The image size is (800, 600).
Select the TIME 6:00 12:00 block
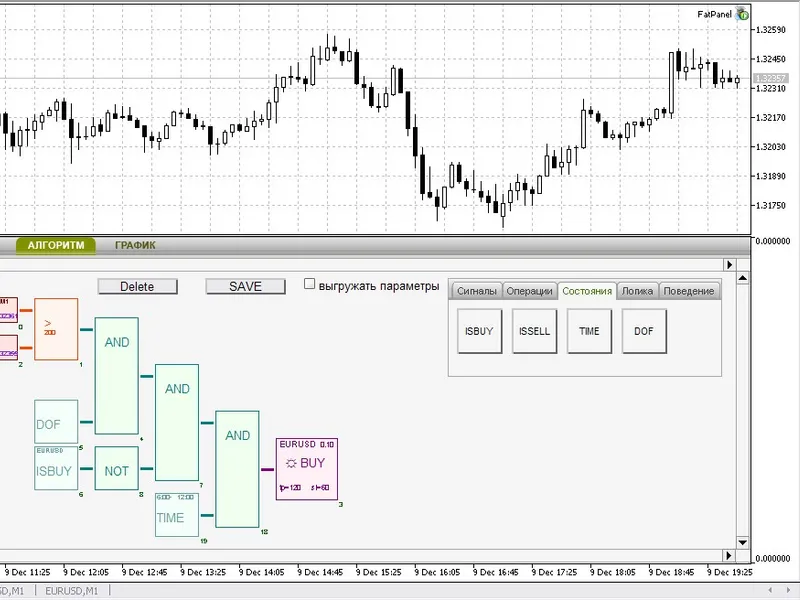[177, 515]
